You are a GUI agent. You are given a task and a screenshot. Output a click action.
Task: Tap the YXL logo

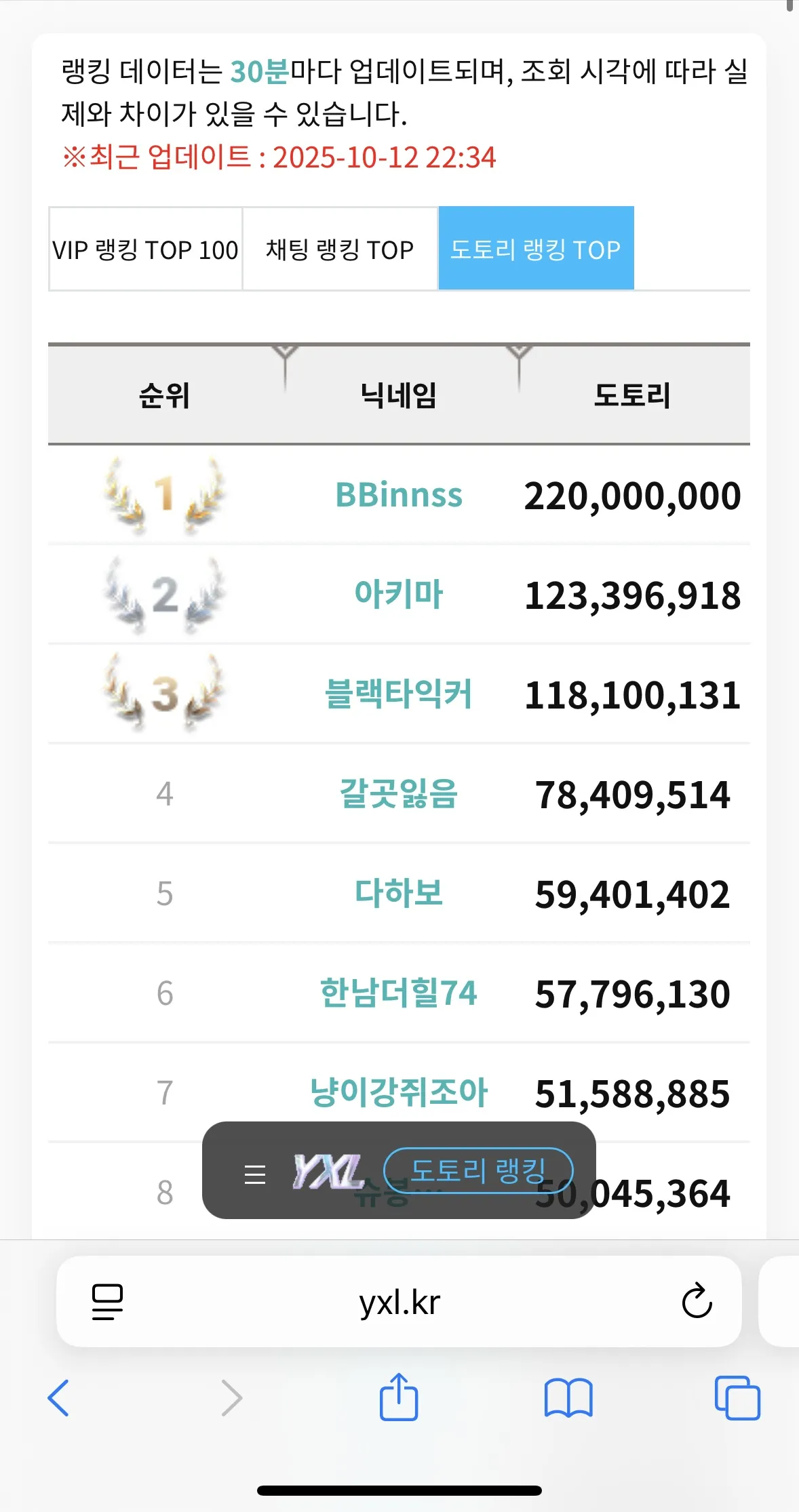point(328,1172)
